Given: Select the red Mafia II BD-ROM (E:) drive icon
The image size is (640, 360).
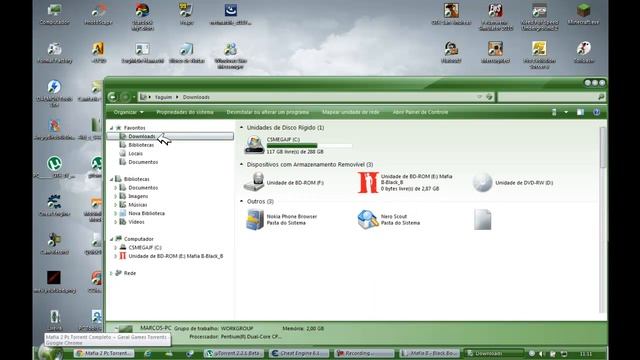Looking at the screenshot, I should pyautogui.click(x=368, y=182).
